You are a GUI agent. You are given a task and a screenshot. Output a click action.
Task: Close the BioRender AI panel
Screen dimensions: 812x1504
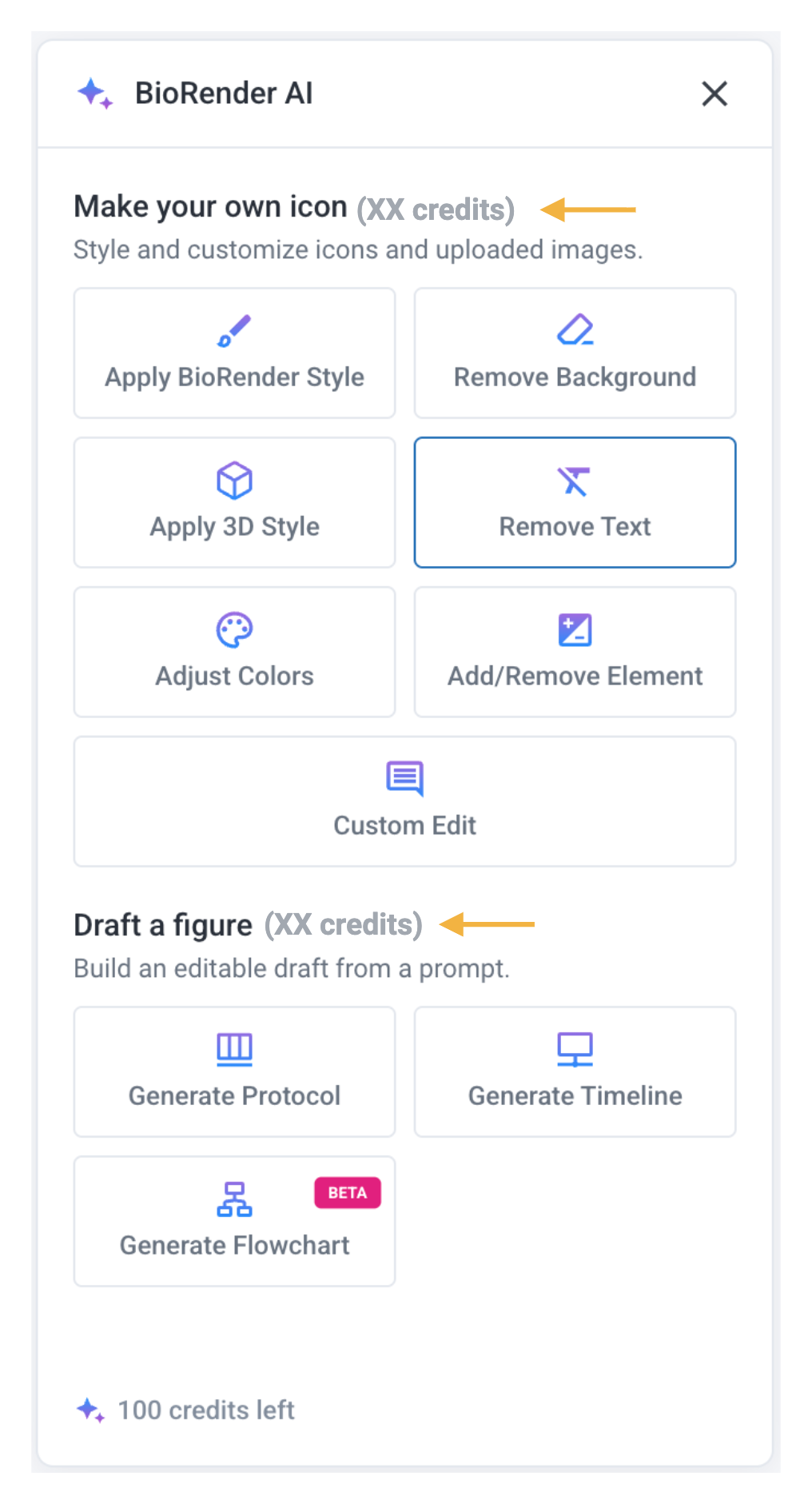714,94
